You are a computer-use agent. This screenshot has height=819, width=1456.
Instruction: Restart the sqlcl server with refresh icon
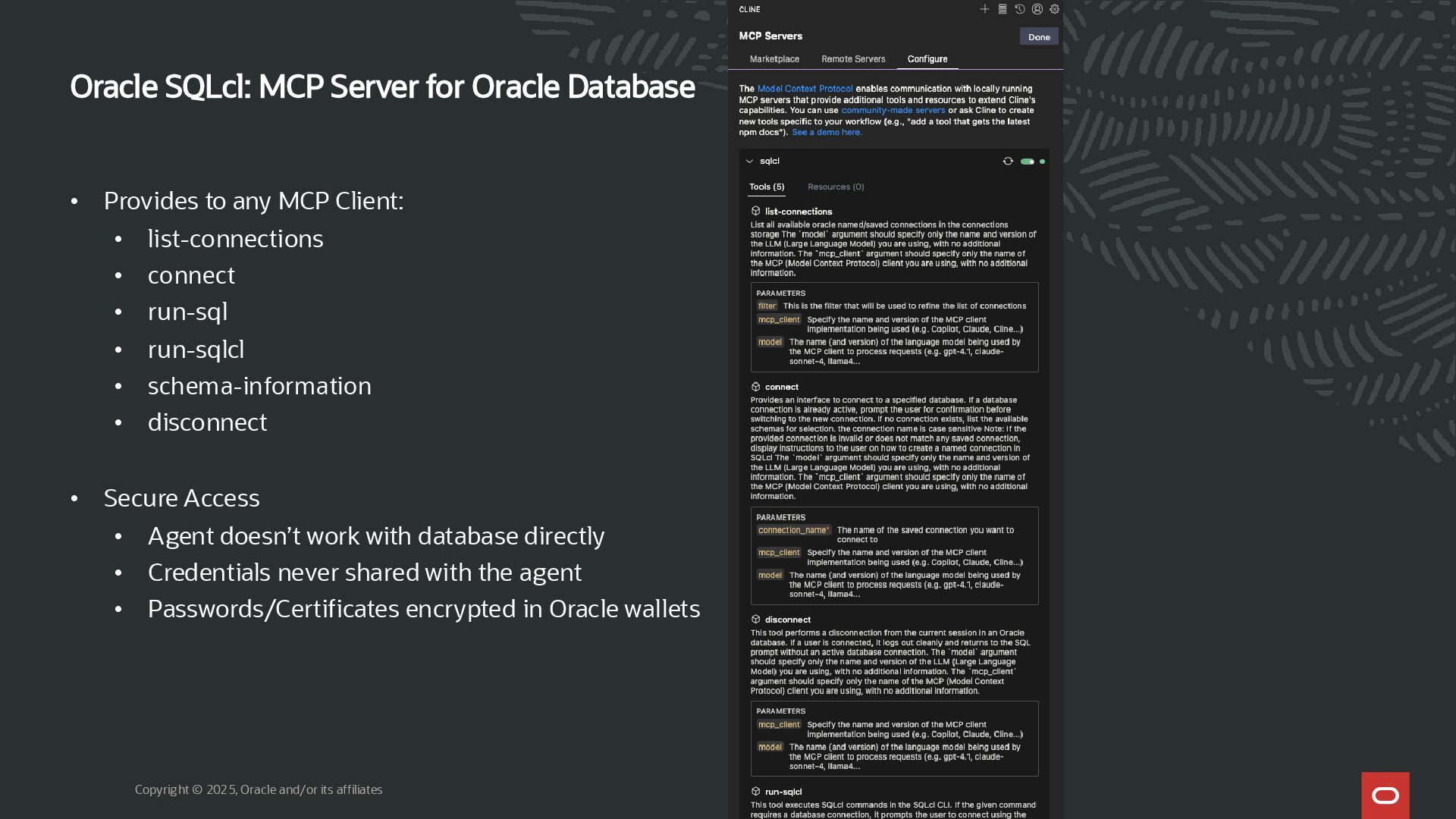coord(1008,161)
